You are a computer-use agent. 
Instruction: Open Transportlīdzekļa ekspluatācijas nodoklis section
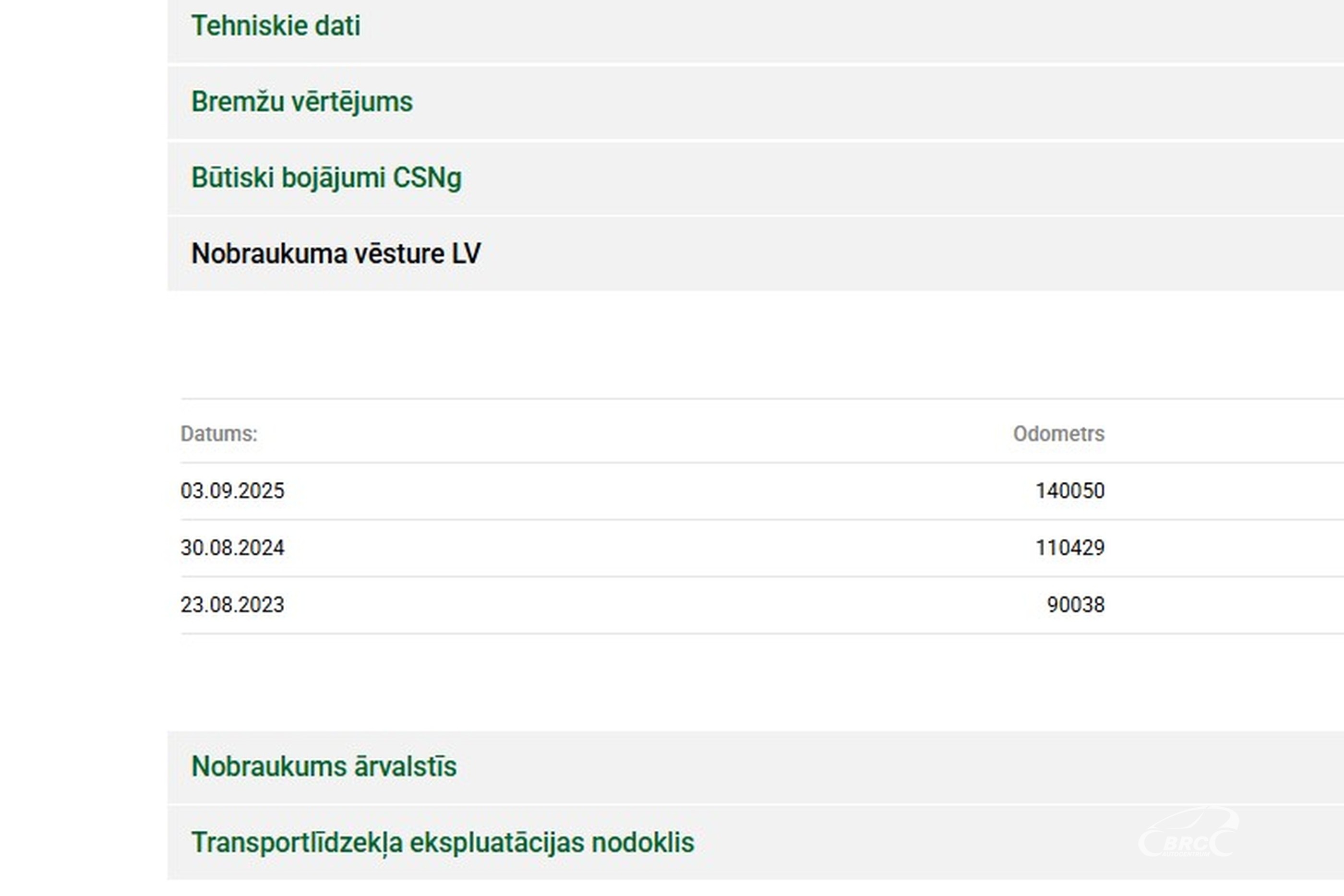pos(442,843)
